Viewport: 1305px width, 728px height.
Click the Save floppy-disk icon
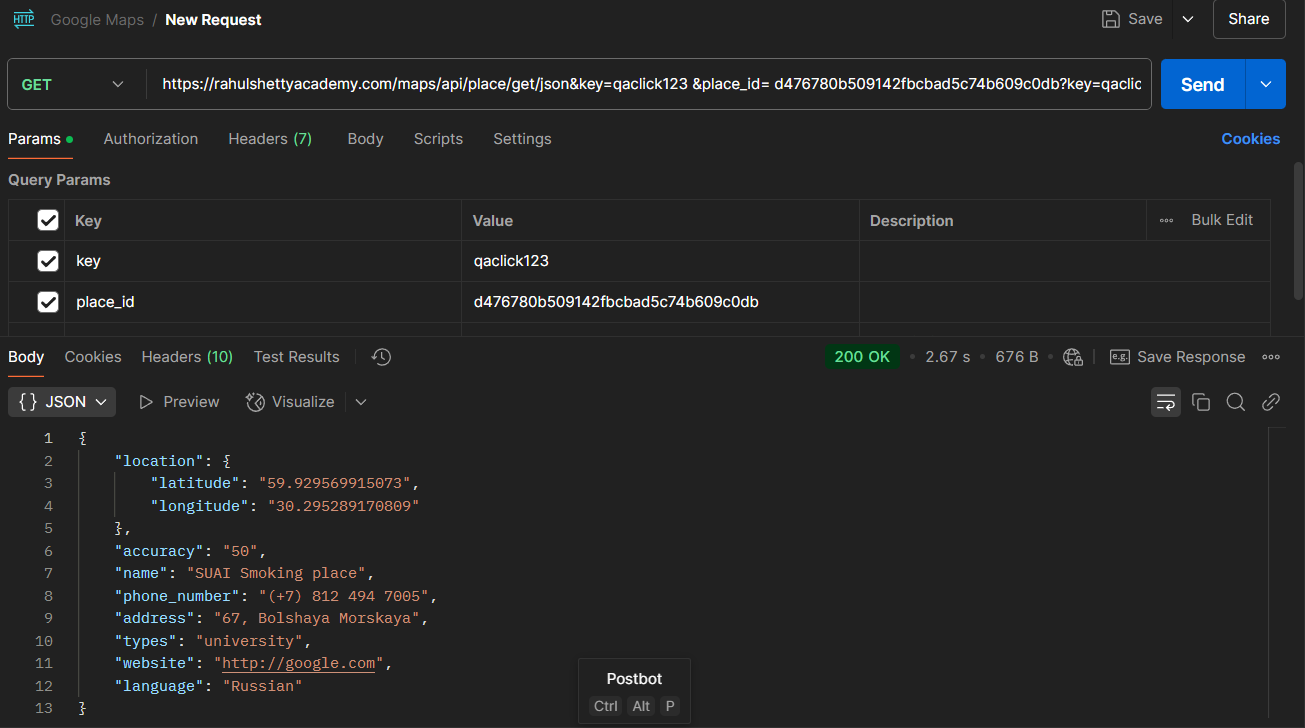click(1110, 19)
